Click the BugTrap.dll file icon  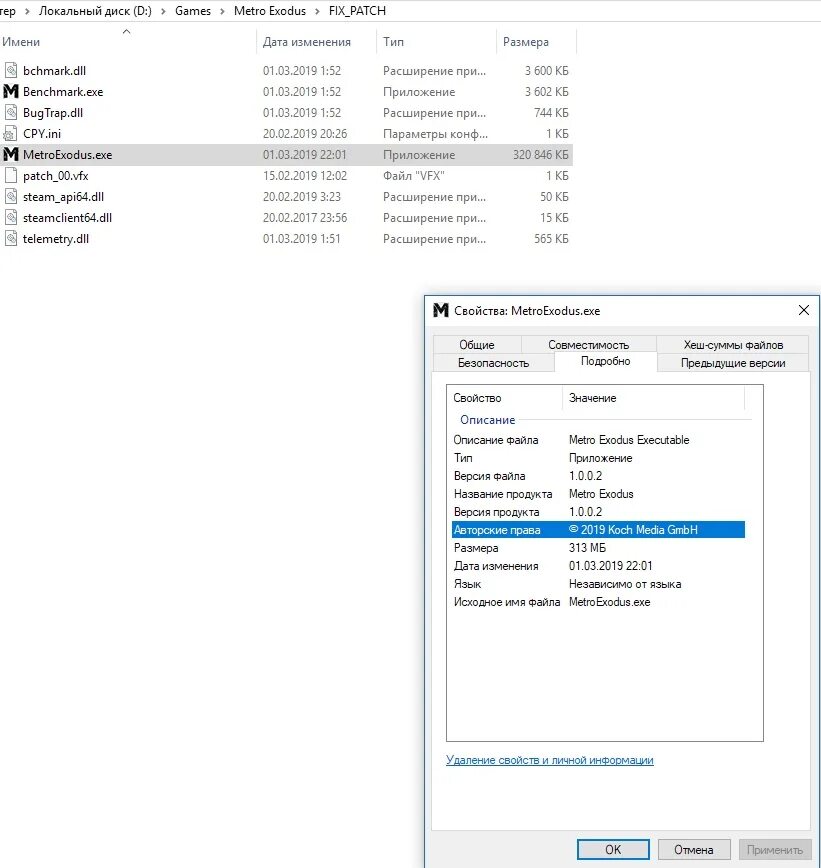pyautogui.click(x=11, y=112)
